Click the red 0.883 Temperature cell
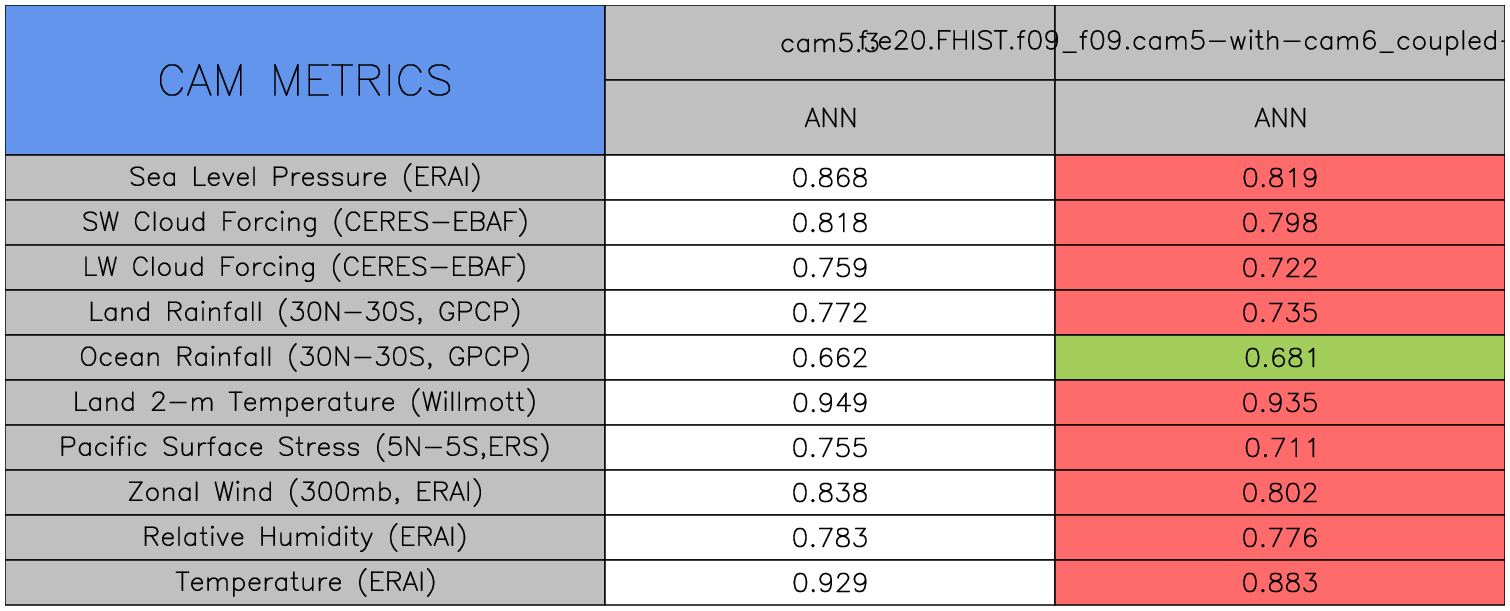 point(1280,583)
